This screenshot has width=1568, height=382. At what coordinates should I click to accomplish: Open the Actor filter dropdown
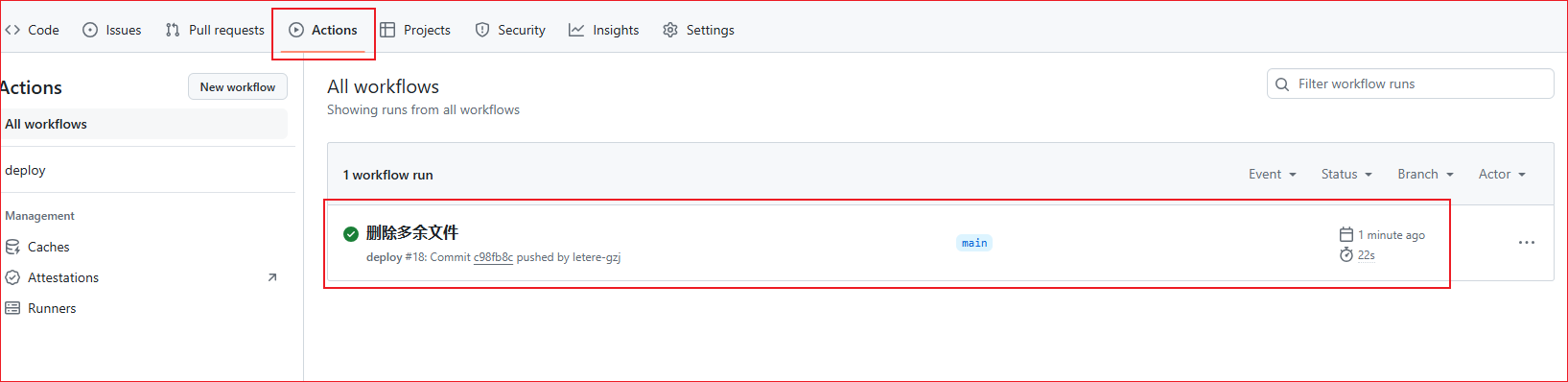pyautogui.click(x=1502, y=174)
